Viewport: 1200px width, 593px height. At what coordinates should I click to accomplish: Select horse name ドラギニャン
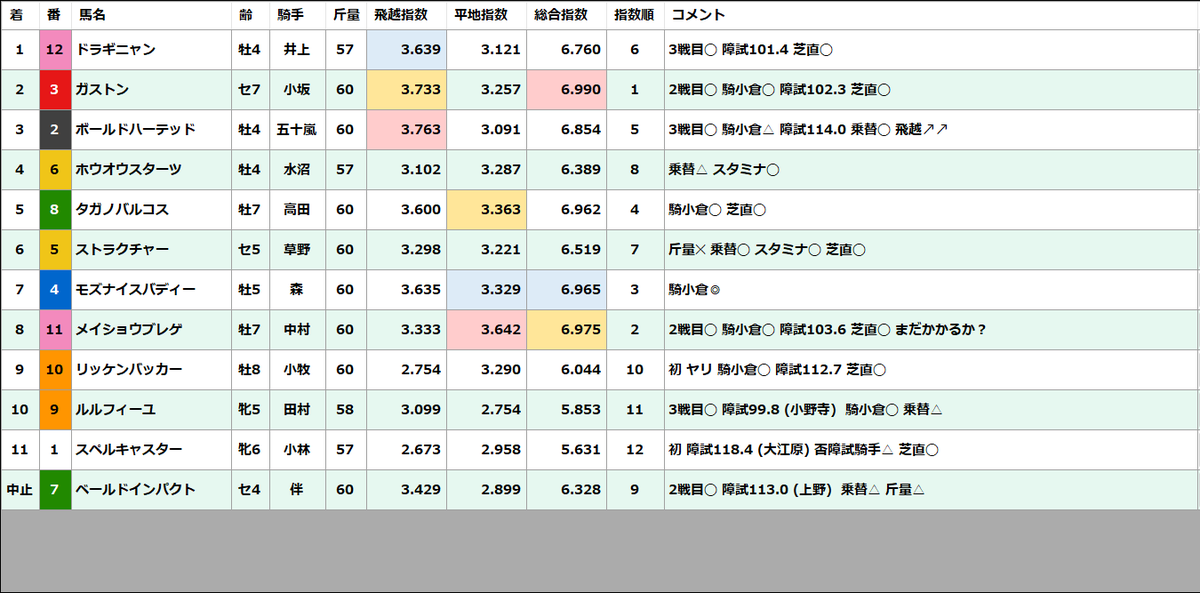click(x=116, y=50)
